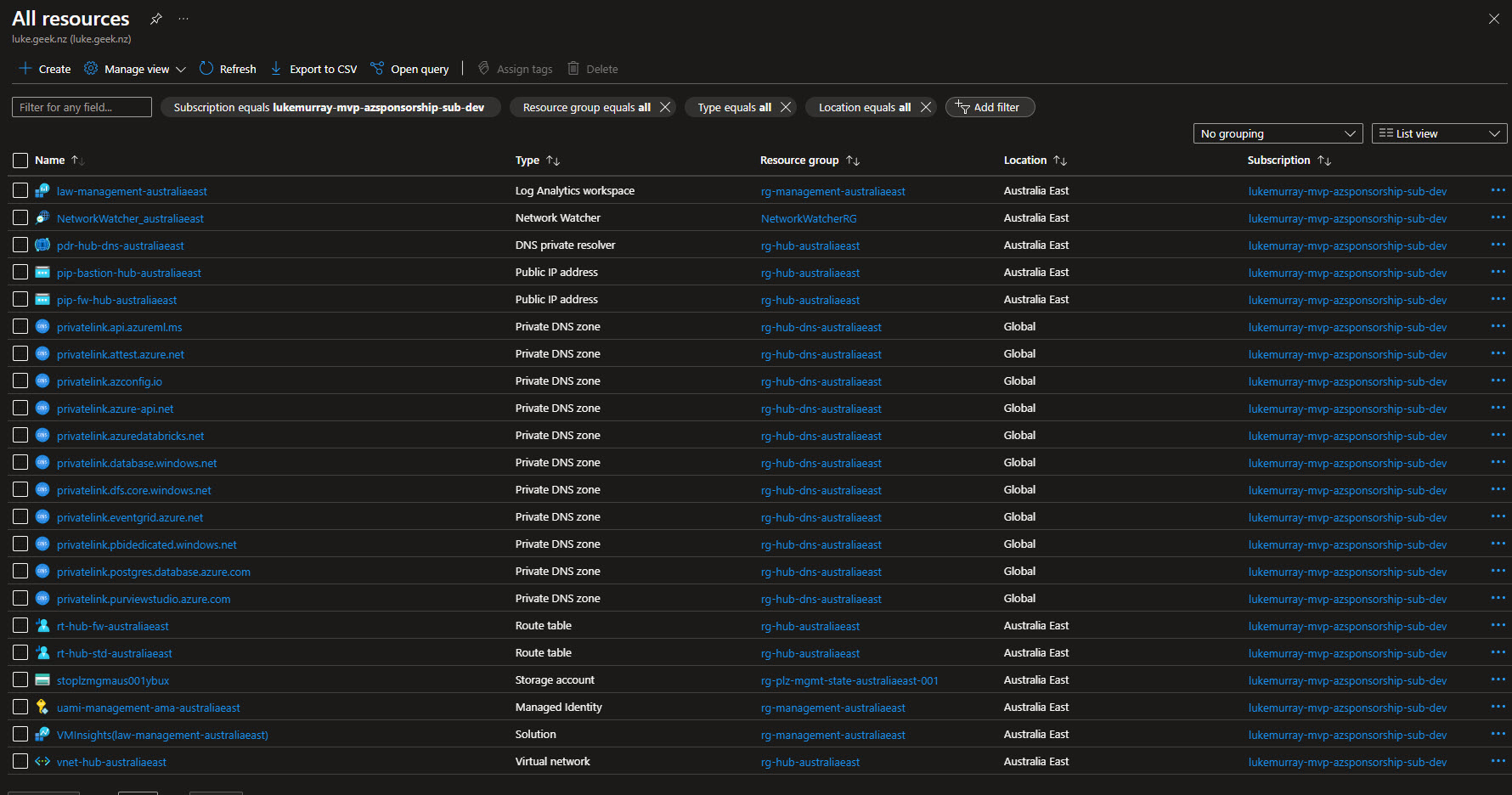Click the Network Watcher resource icon
The image size is (1512, 795).
[42, 218]
